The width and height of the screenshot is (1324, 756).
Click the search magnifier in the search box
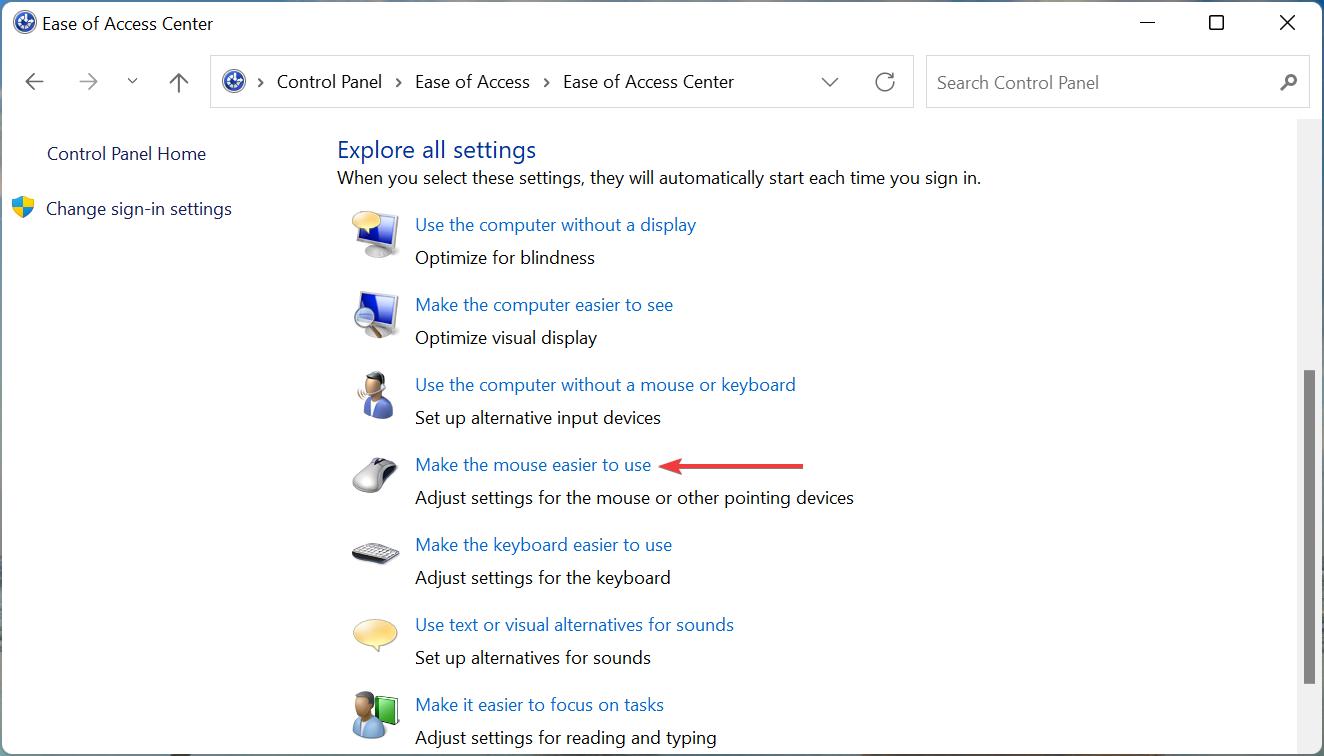point(1289,82)
